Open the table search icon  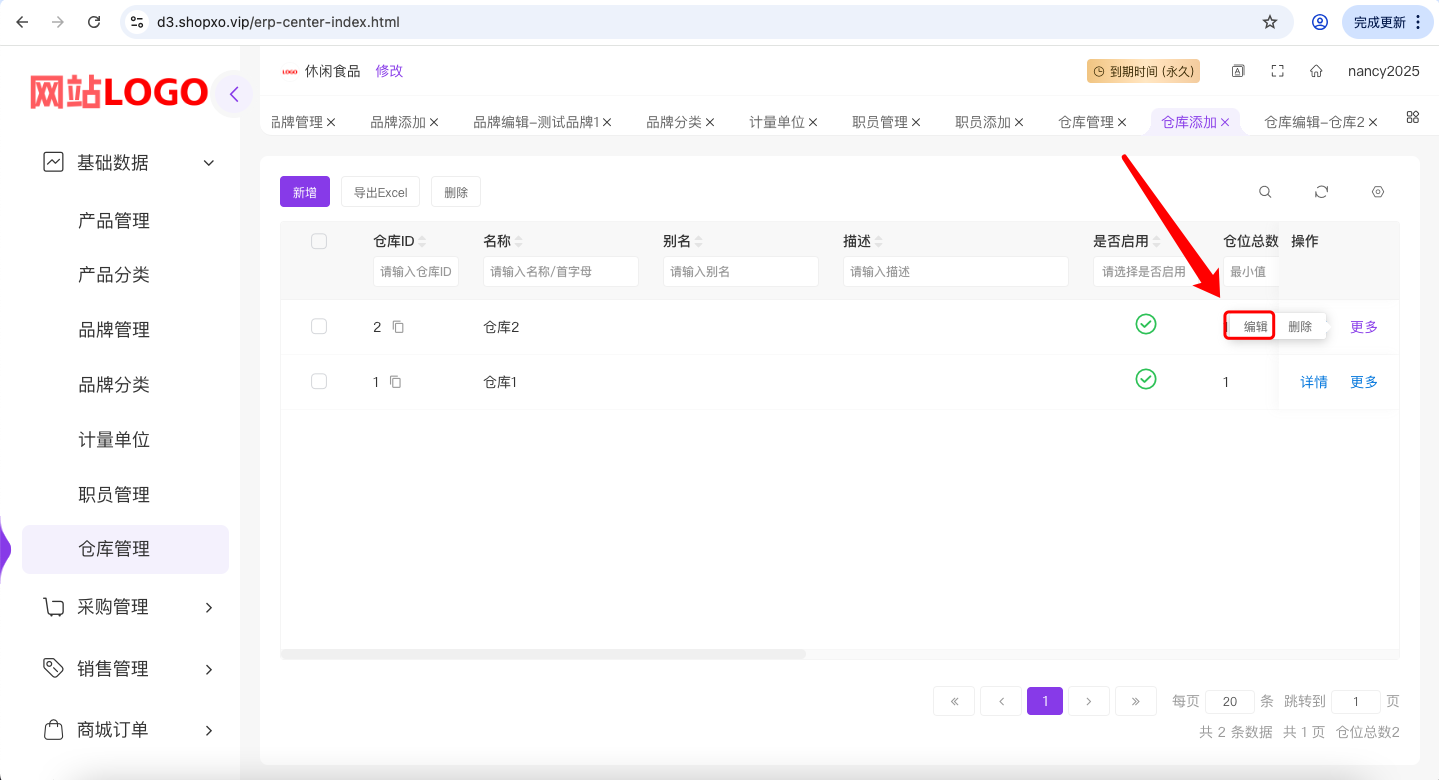click(1265, 192)
